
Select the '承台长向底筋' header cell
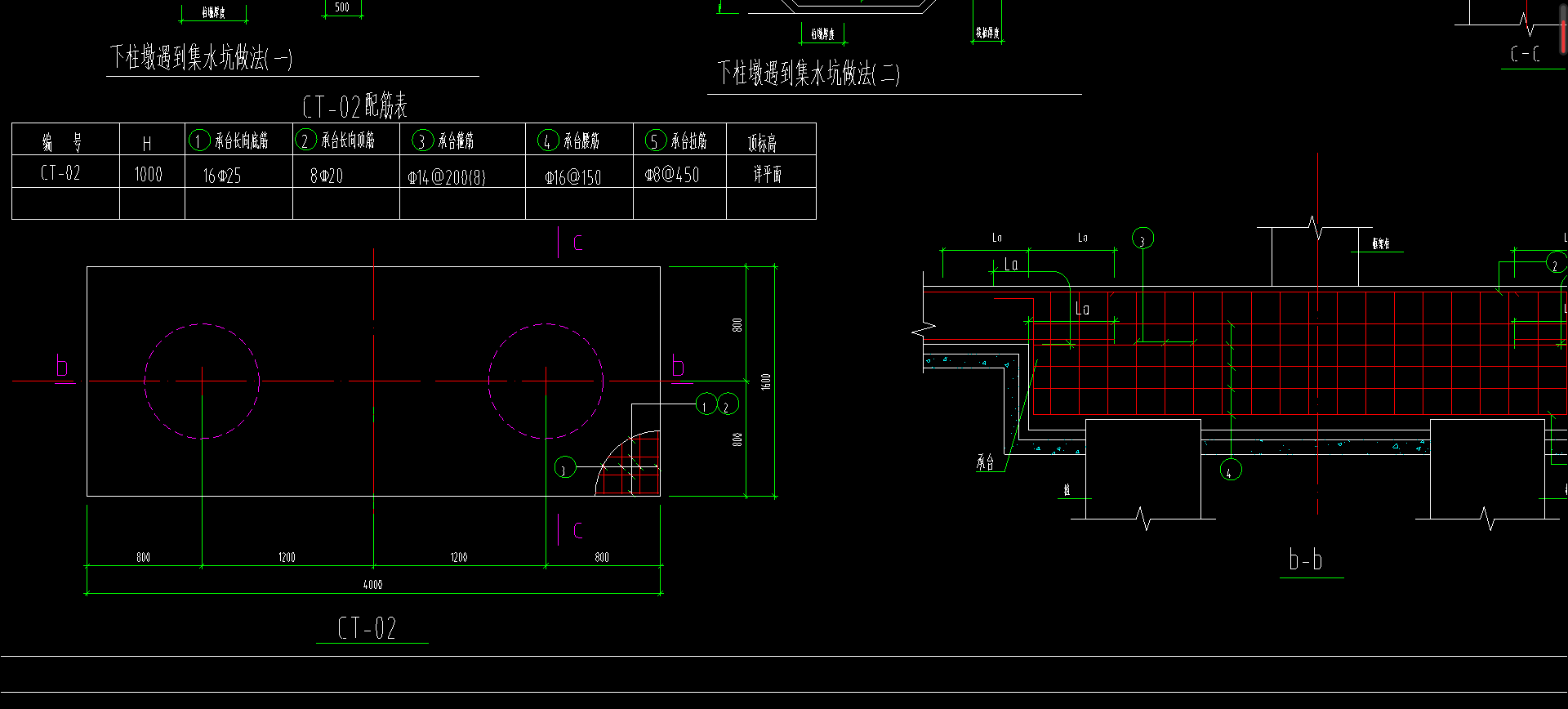[238, 139]
